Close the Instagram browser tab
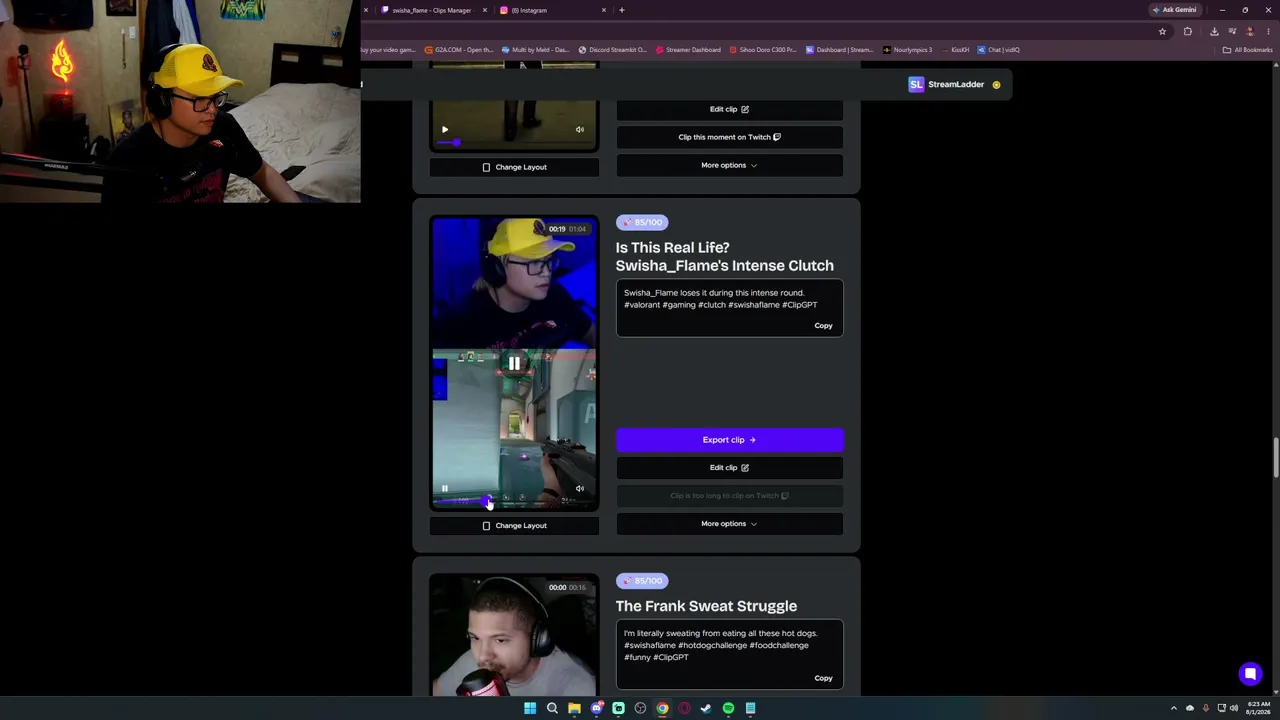Image resolution: width=1280 pixels, height=720 pixels. click(604, 10)
